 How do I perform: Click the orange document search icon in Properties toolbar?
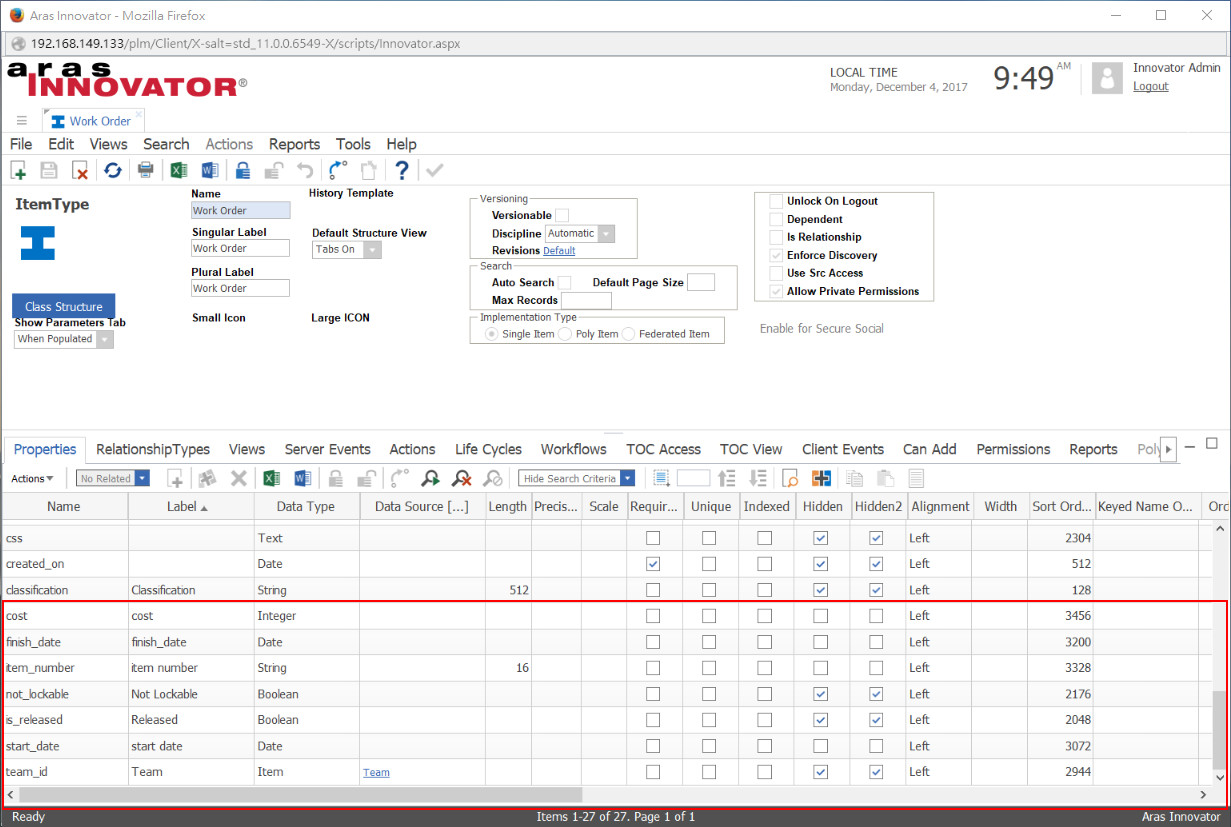click(x=790, y=478)
